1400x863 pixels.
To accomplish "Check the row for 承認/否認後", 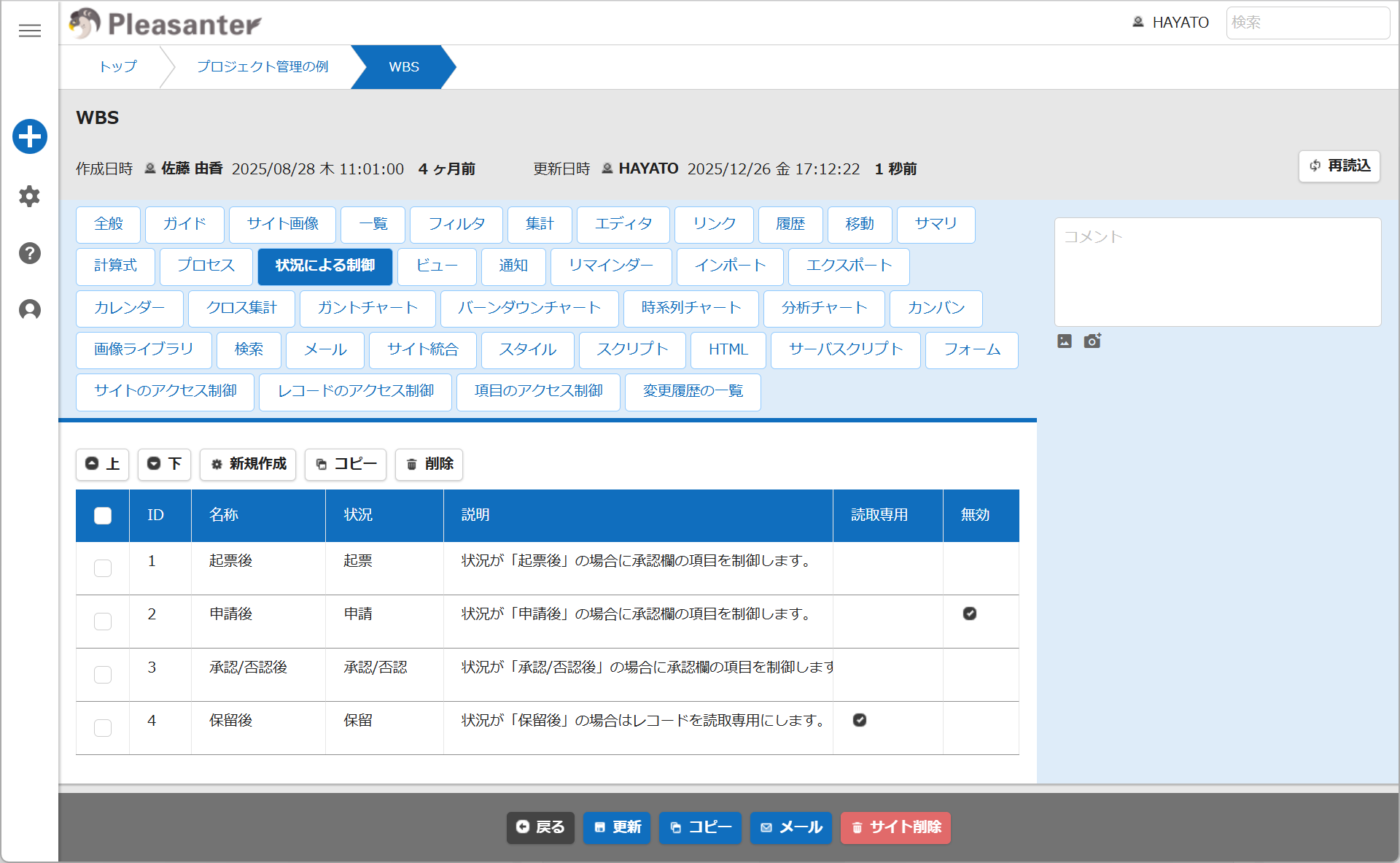I will (x=103, y=675).
